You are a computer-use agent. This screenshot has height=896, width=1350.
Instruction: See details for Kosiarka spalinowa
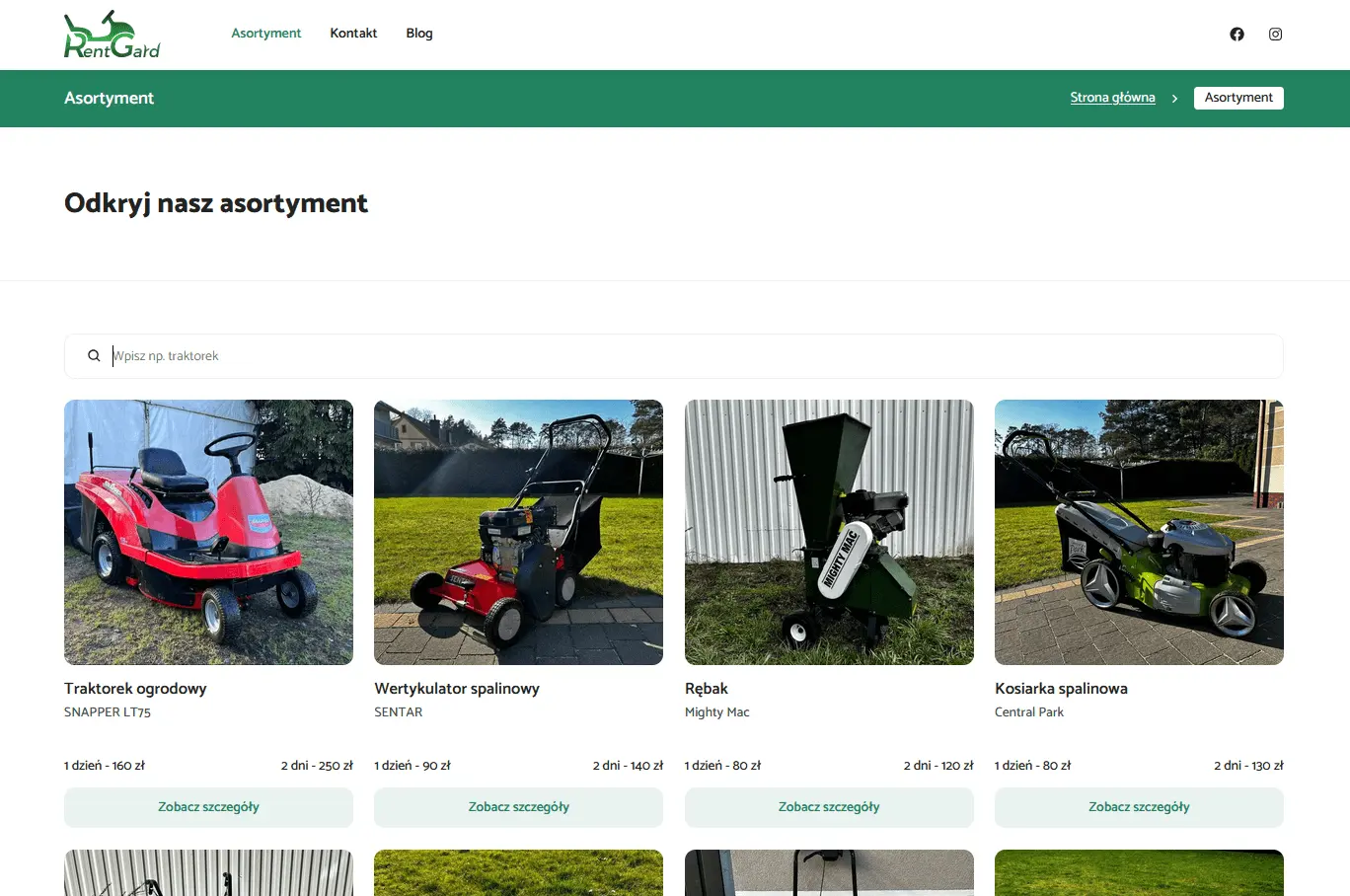coord(1139,807)
